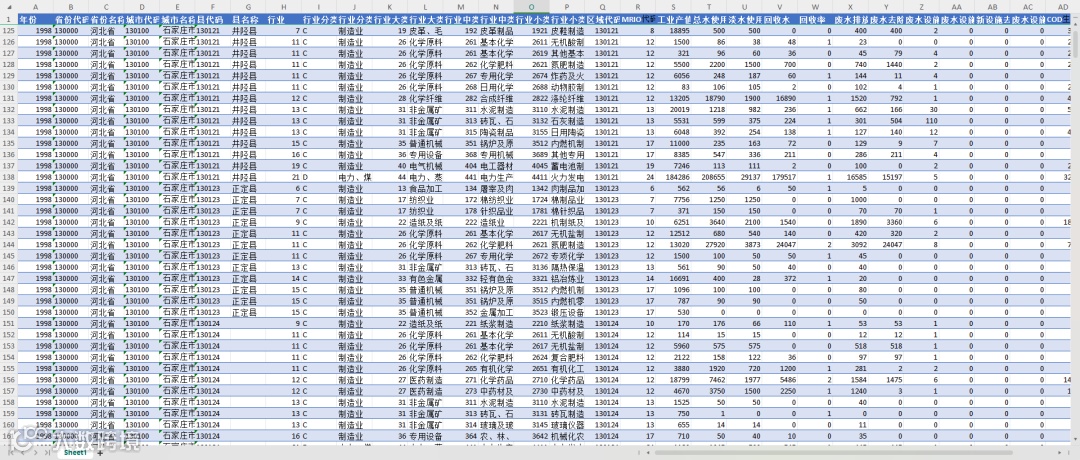Image resolution: width=1080 pixels, height=460 pixels.
Task: Select column O header
Action: click(x=532, y=6)
